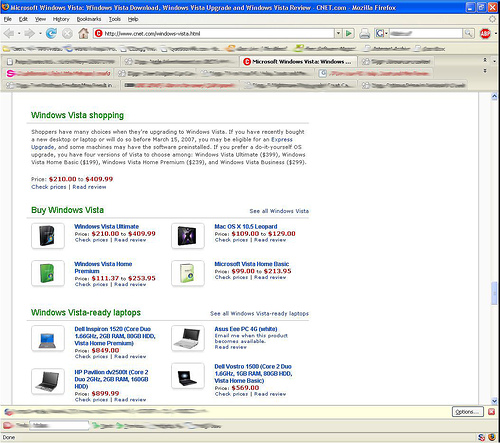Open the Windows Vista Ultimate product link
This screenshot has height=443, width=500.
coord(106,226)
